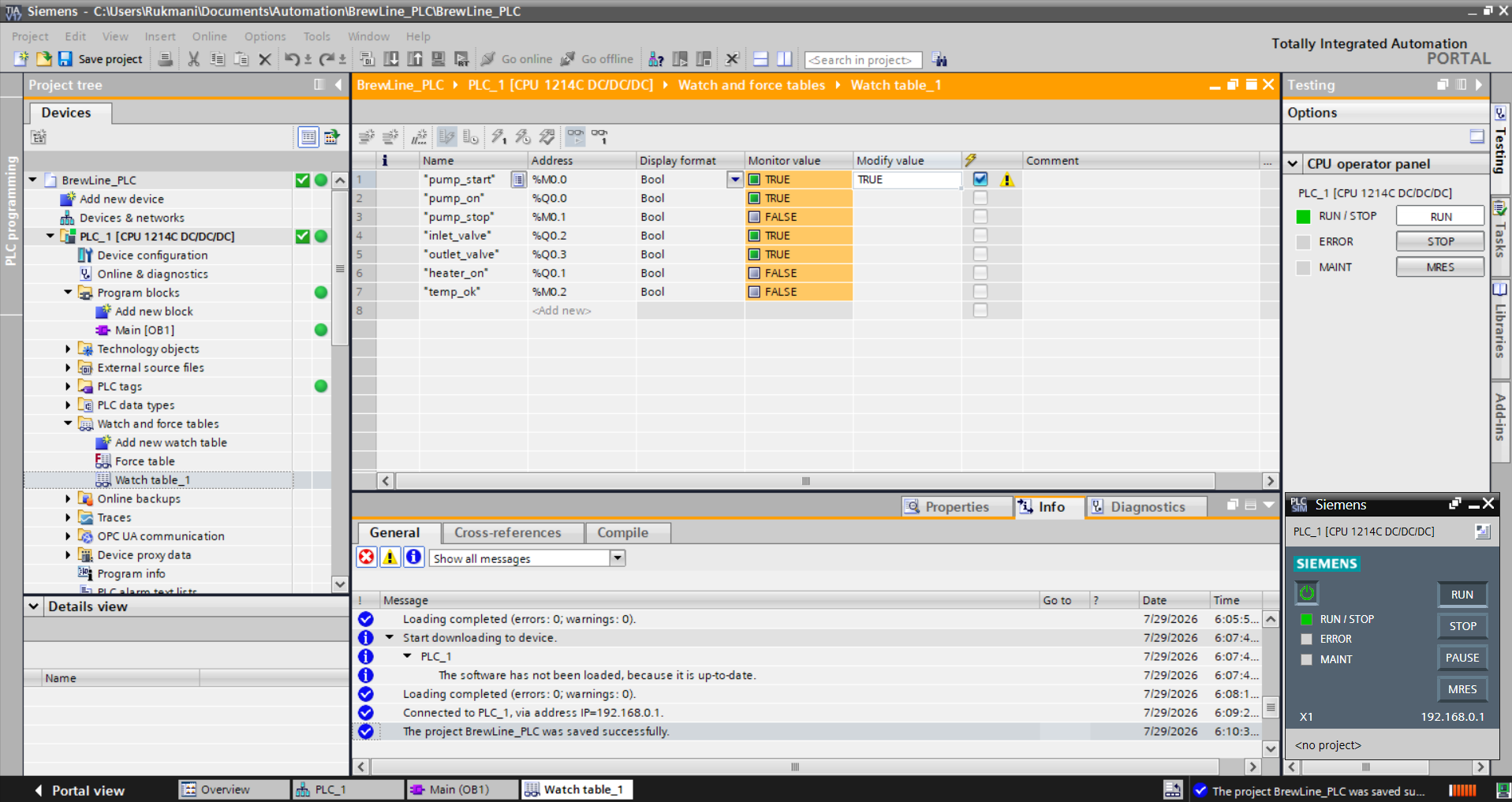Upload from device using the toolbar icon

coord(415,59)
